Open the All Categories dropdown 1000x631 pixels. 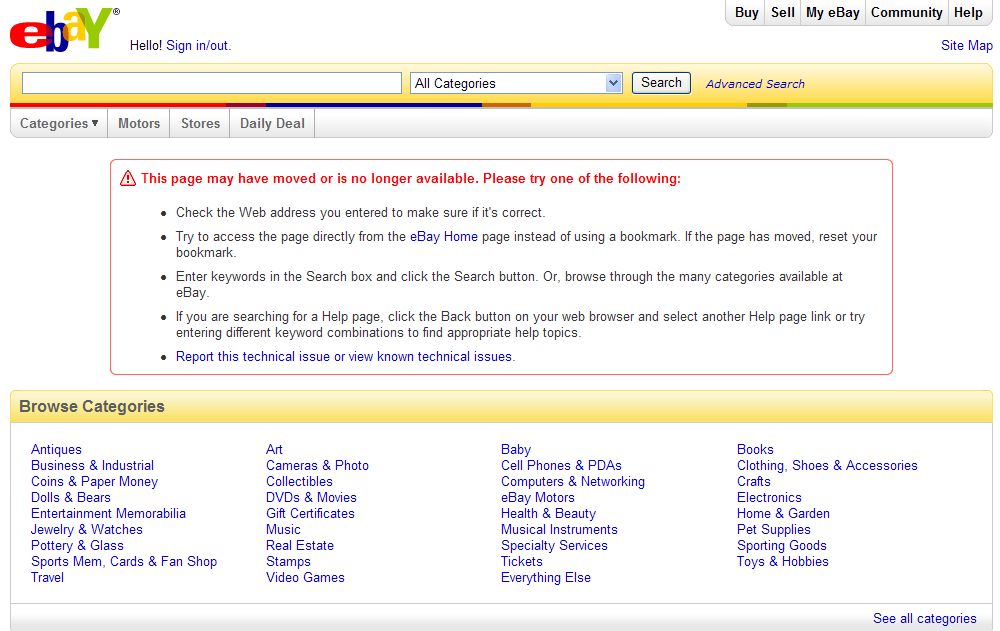[x=516, y=84]
